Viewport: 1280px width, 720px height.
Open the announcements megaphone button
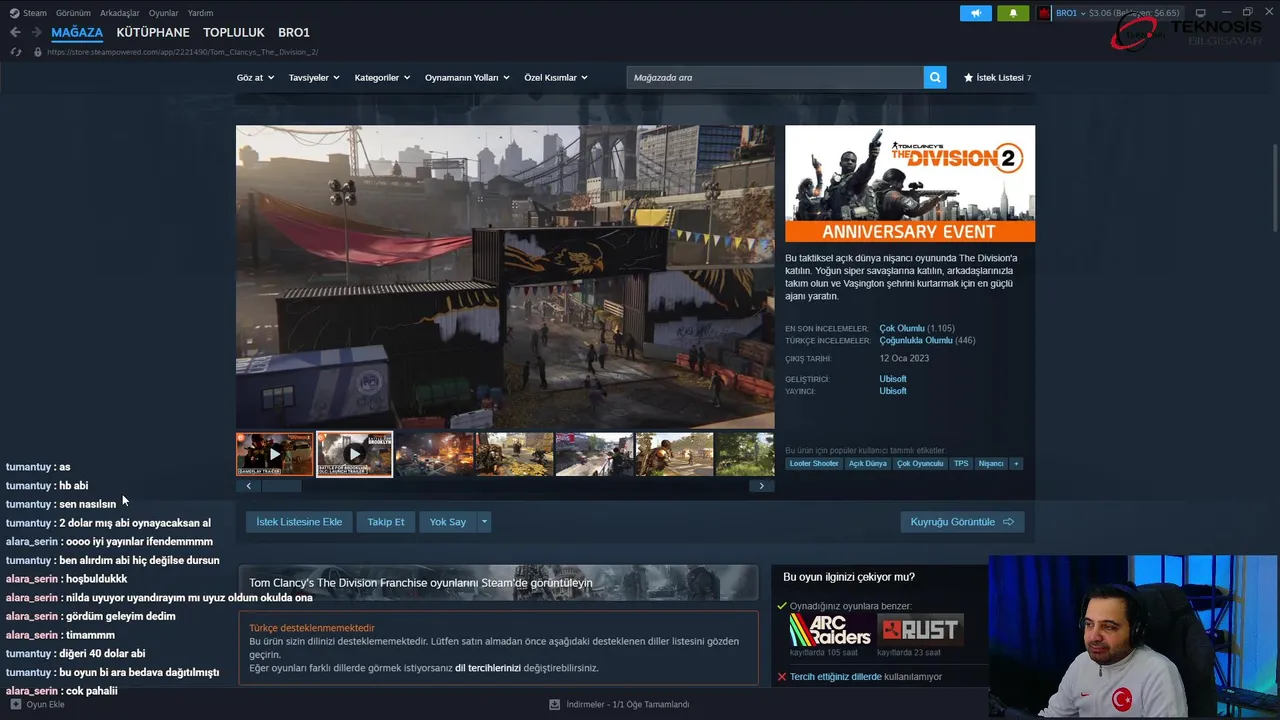point(975,13)
